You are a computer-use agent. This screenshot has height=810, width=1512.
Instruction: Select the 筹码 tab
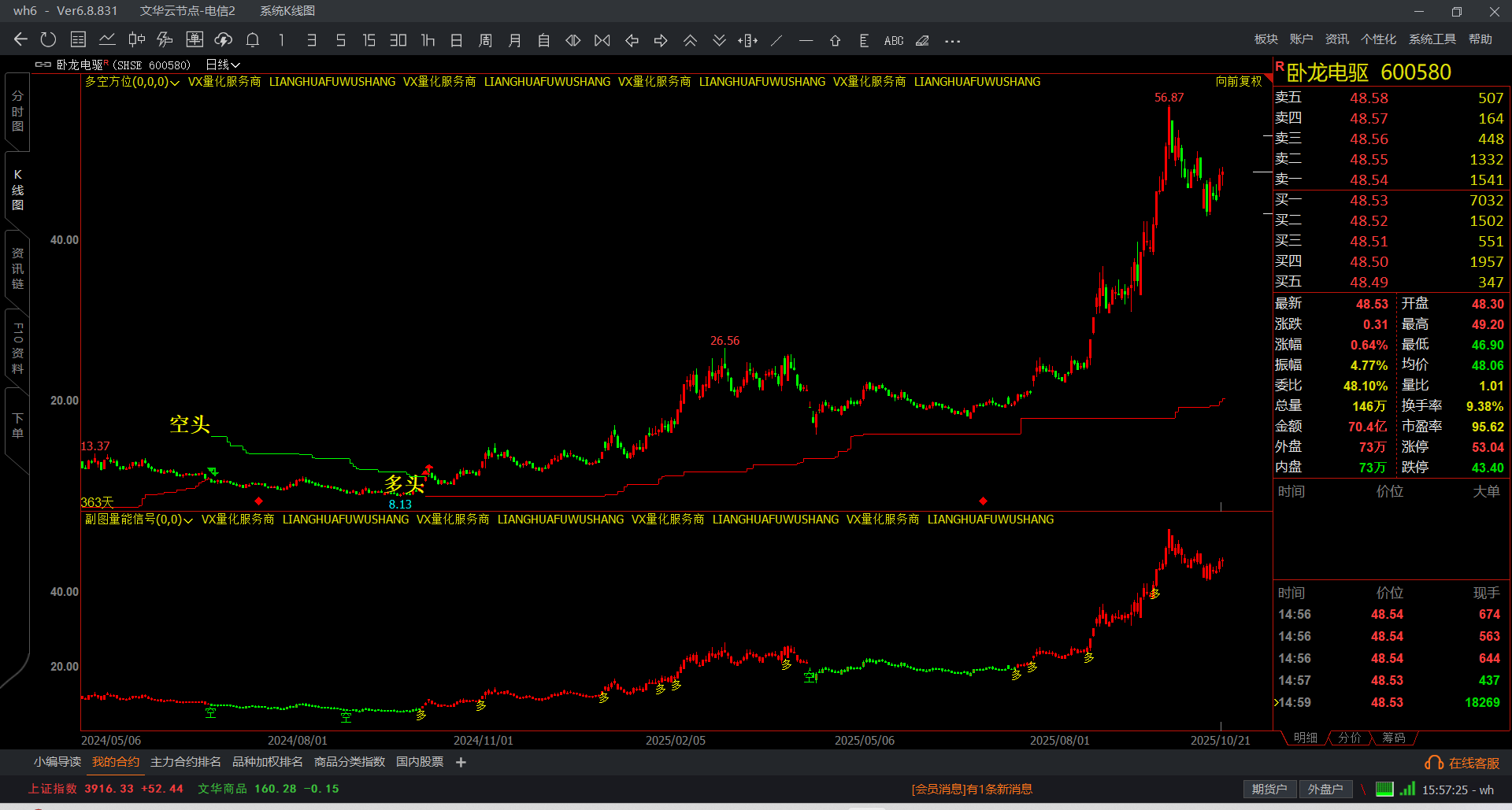click(x=1394, y=738)
